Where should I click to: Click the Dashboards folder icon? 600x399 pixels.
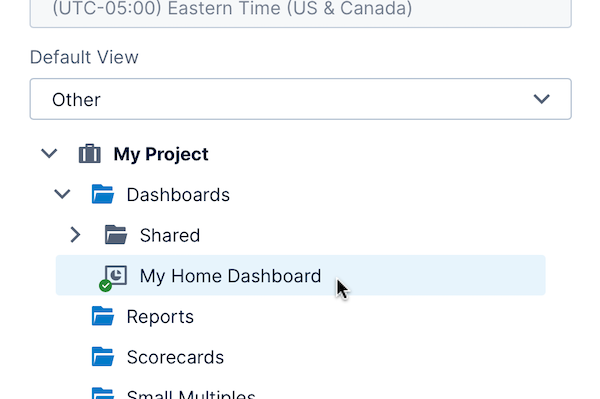[103, 194]
